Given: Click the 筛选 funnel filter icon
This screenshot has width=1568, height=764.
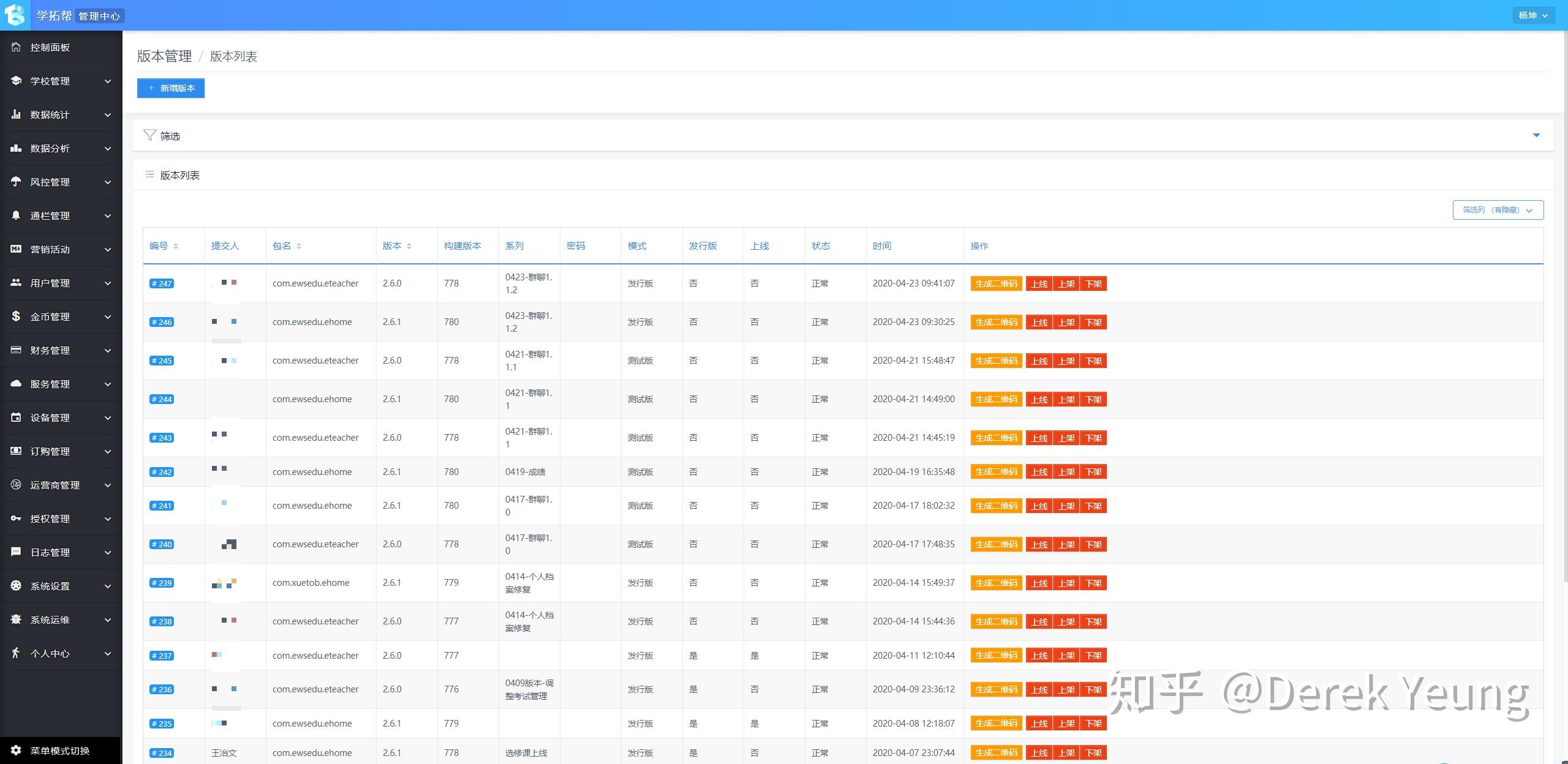Looking at the screenshot, I should 149,135.
